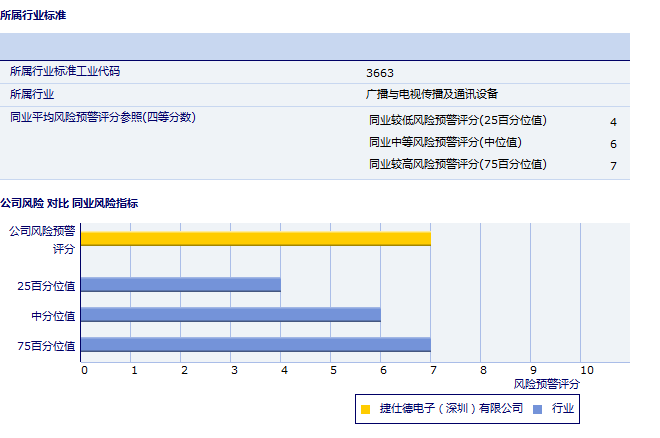Click the blue 75百分位值 bar
660x438 pixels.
255,345
